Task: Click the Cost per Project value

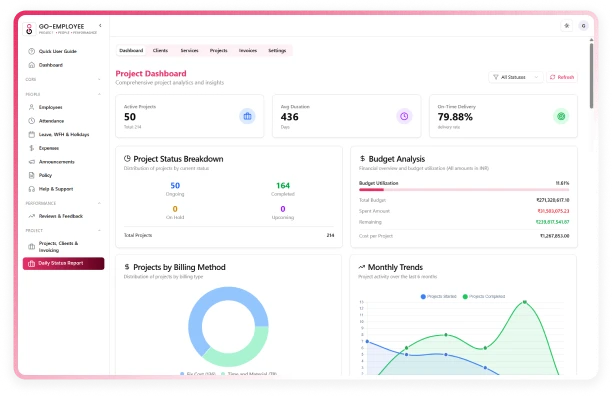Action: pyautogui.click(x=554, y=236)
